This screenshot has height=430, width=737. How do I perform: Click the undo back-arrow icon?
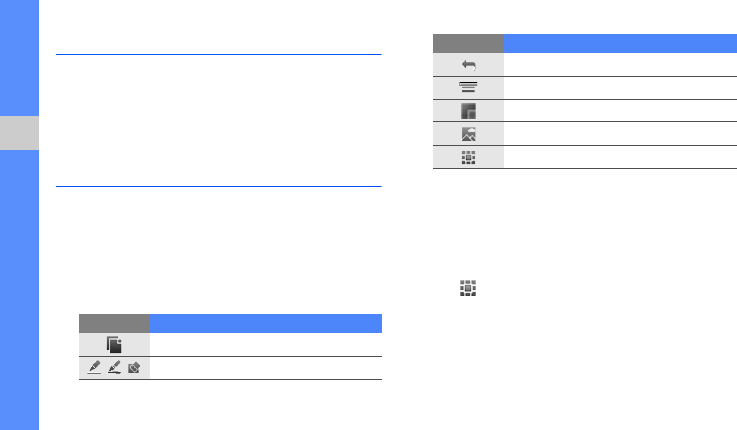[x=469, y=65]
